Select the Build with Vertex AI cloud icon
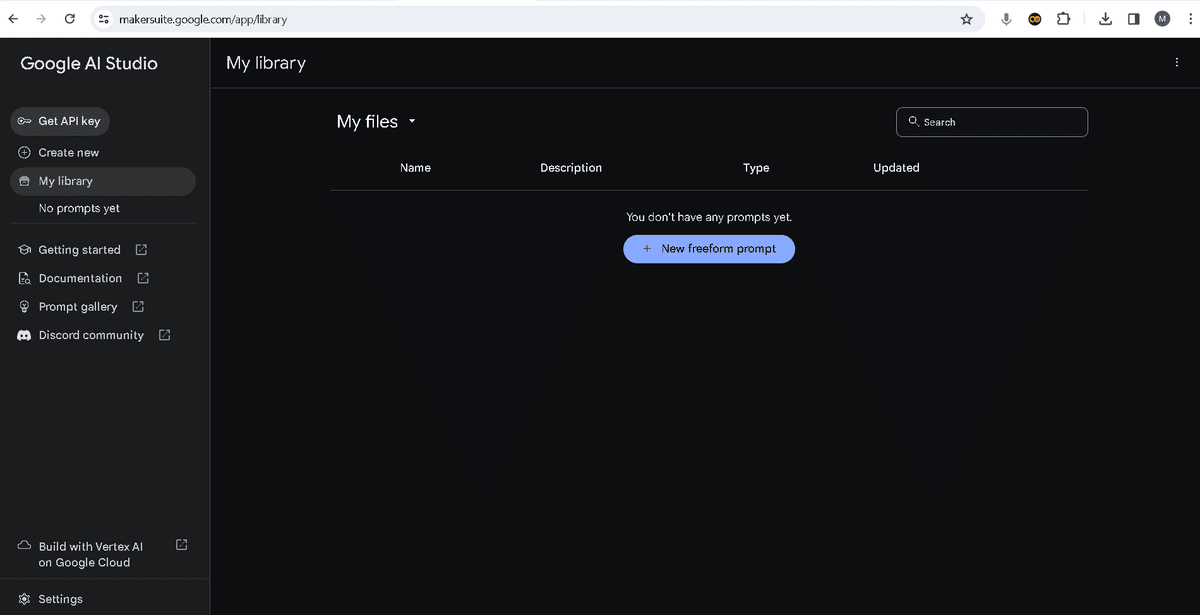This screenshot has width=1200, height=615. coord(22,545)
